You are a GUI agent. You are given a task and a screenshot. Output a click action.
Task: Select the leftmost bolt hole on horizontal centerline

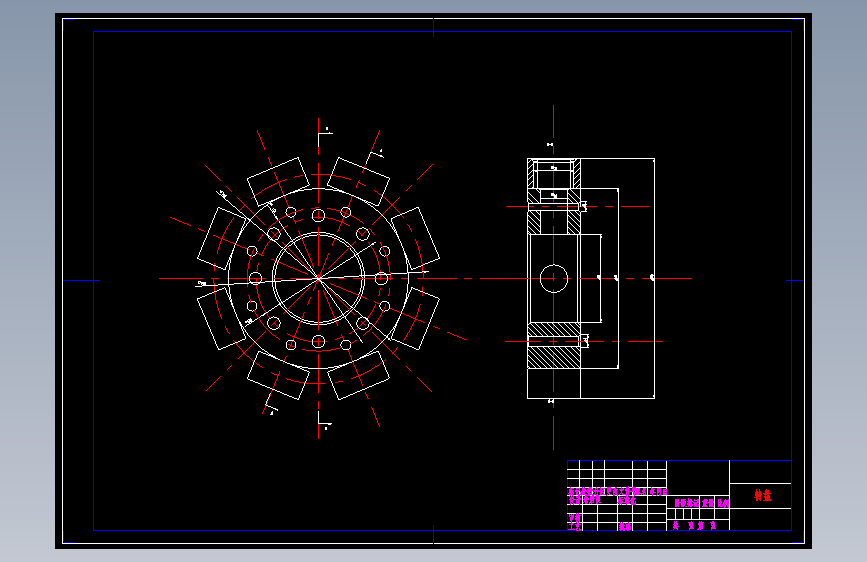tap(255, 278)
